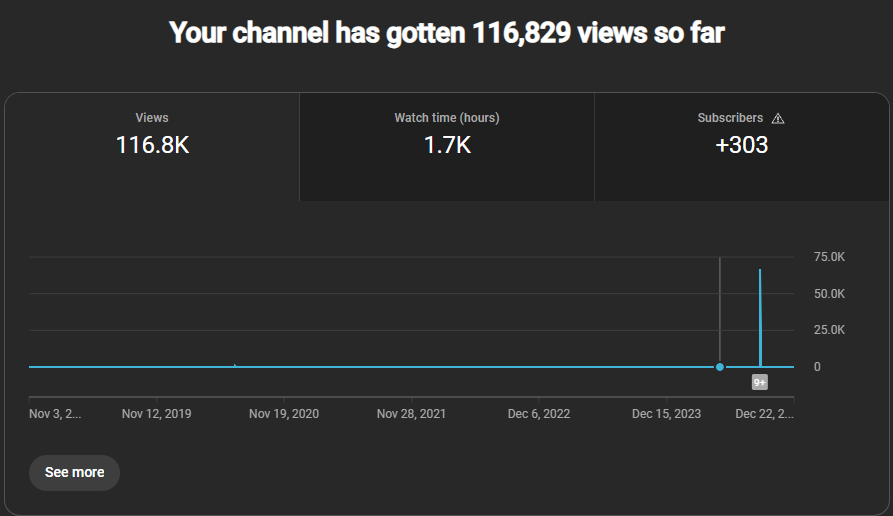The width and height of the screenshot is (893, 516).
Task: Click the channel views headline text
Action: pos(447,32)
